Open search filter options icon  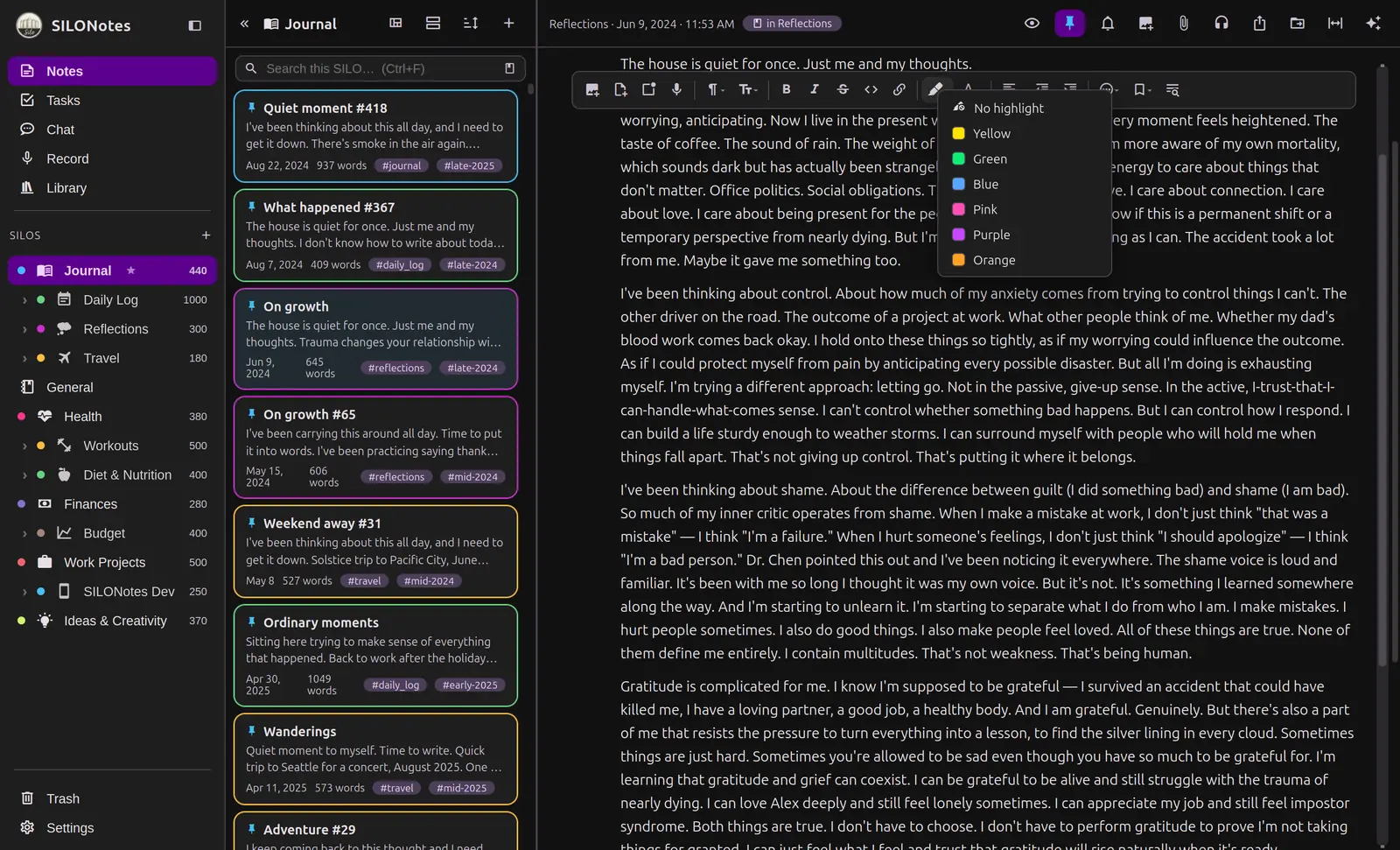(509, 68)
